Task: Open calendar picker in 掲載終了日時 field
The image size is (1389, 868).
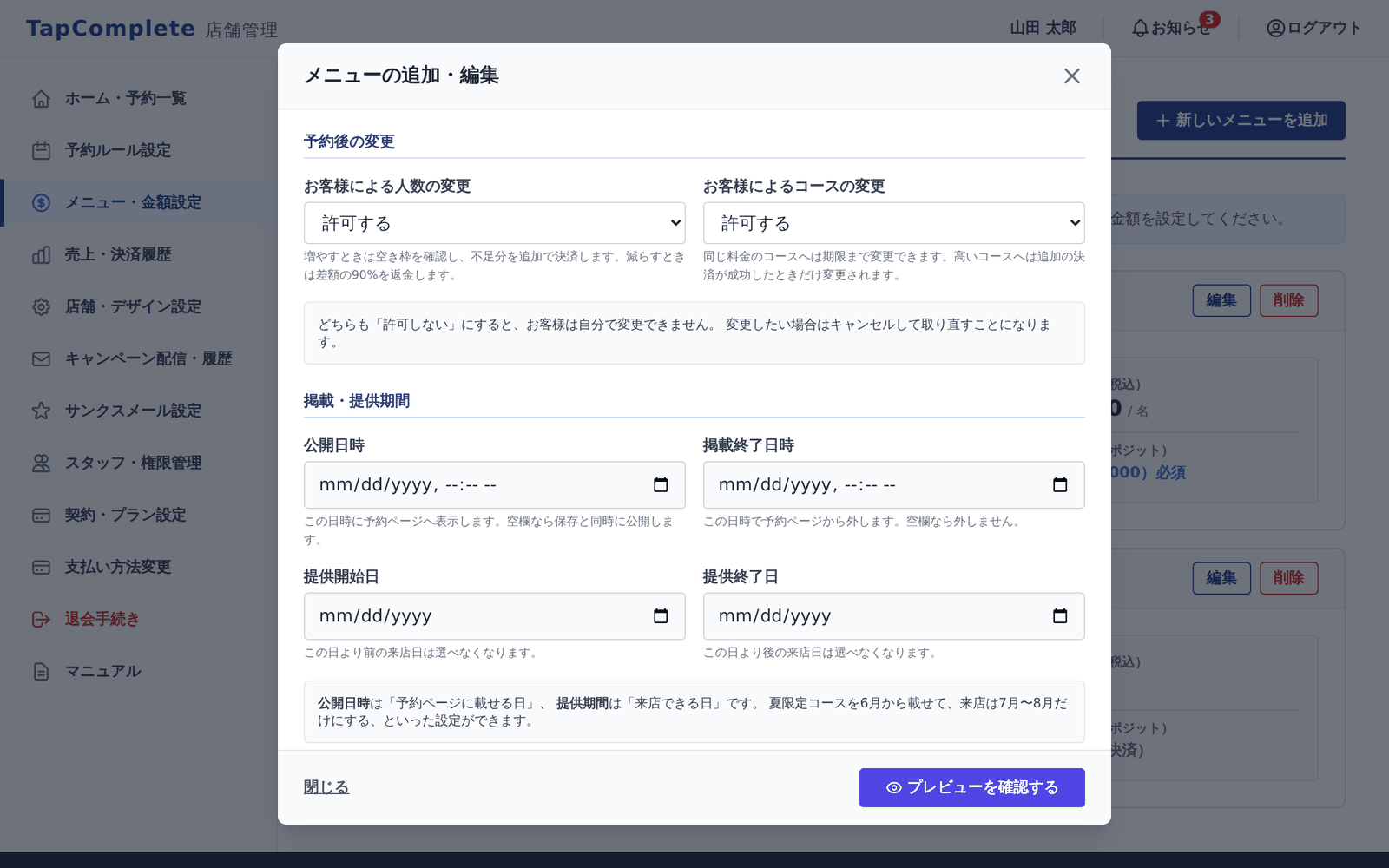Action: click(1060, 485)
